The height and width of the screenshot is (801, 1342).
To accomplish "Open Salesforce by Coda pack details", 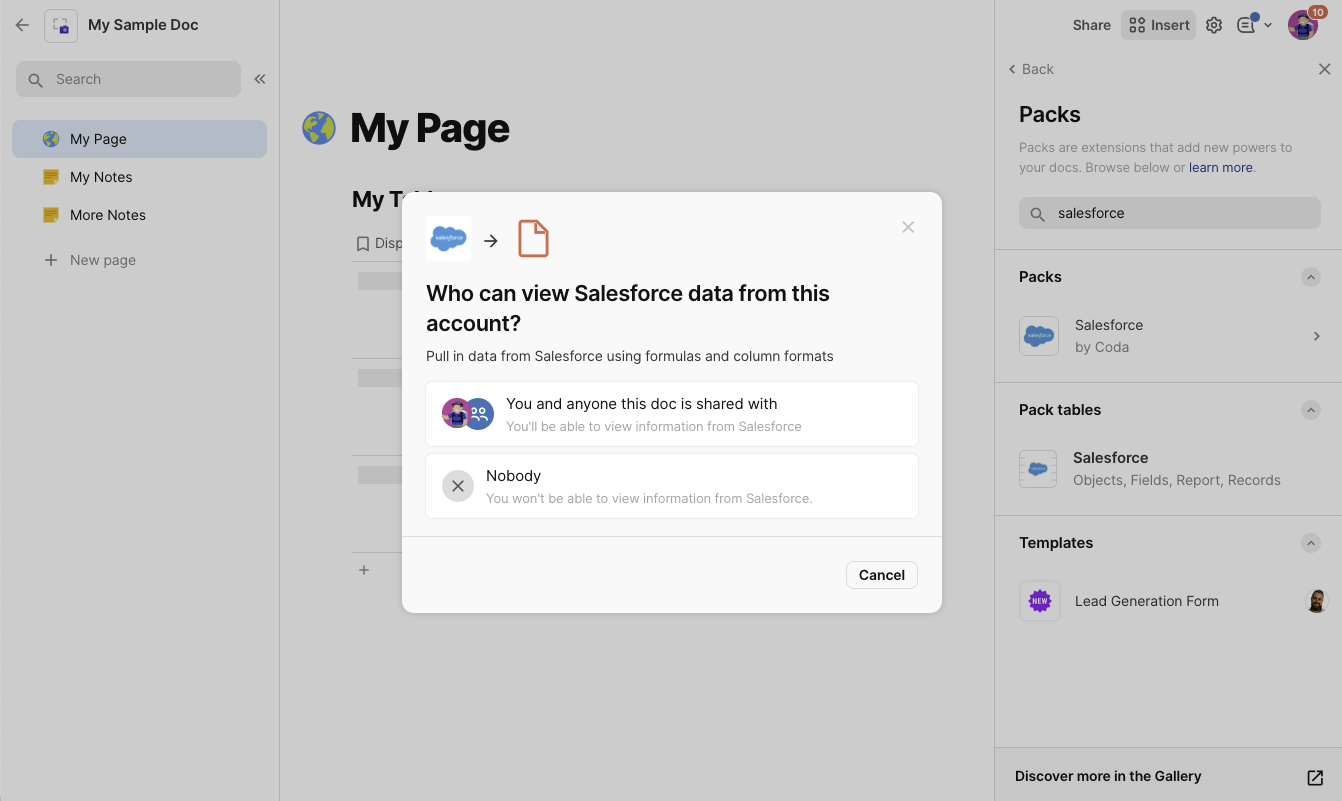I will pyautogui.click(x=1168, y=336).
